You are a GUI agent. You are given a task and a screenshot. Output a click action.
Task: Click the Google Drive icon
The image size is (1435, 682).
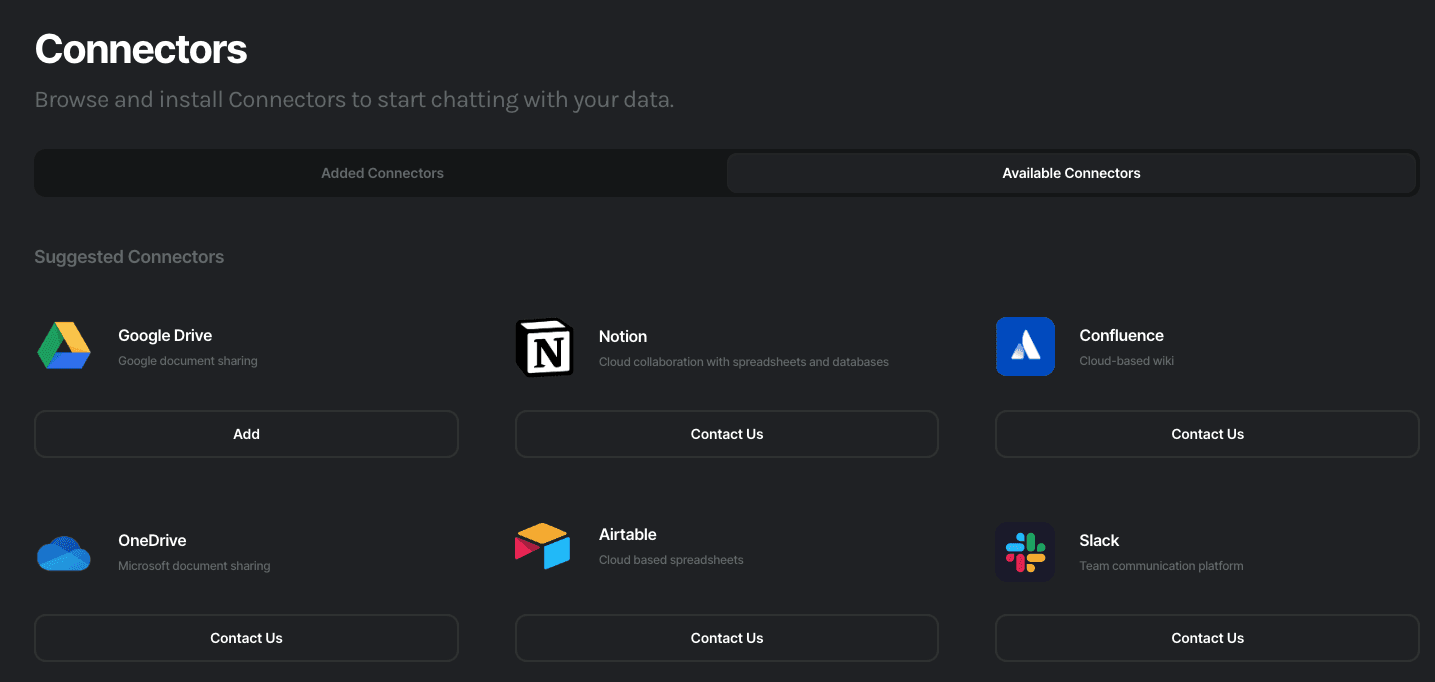[64, 346]
